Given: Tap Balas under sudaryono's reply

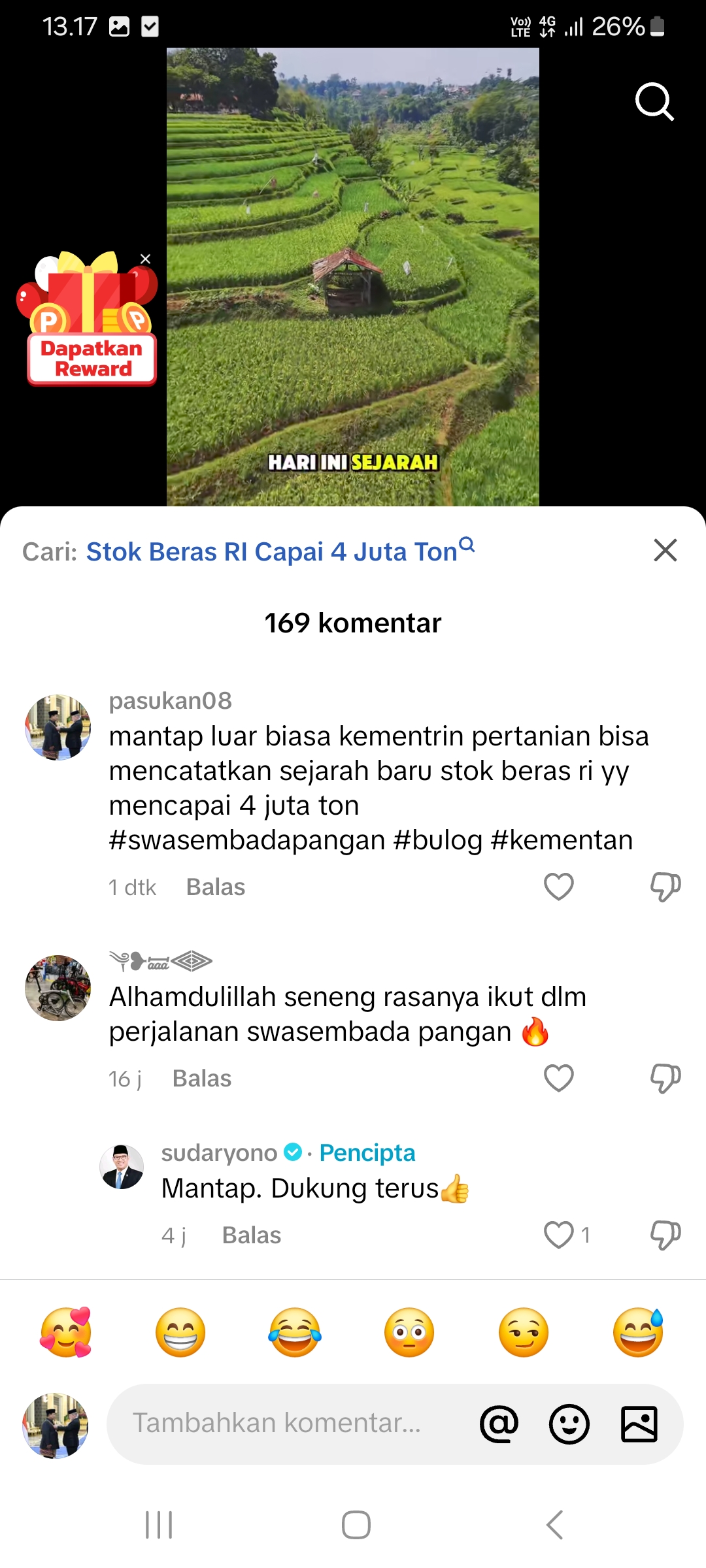Looking at the screenshot, I should (x=252, y=1235).
